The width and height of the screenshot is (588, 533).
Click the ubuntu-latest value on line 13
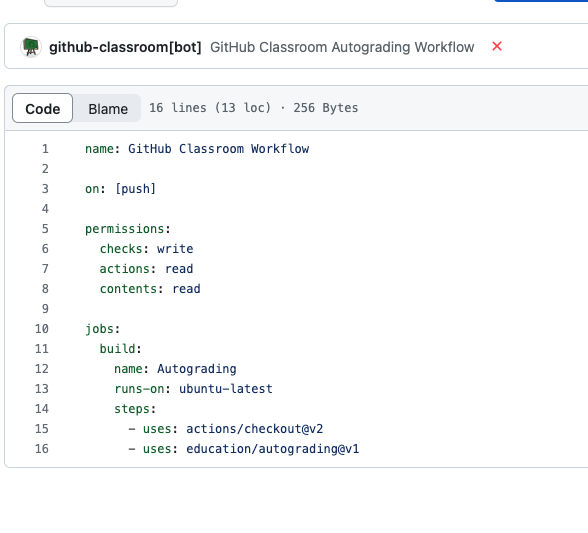pos(226,389)
